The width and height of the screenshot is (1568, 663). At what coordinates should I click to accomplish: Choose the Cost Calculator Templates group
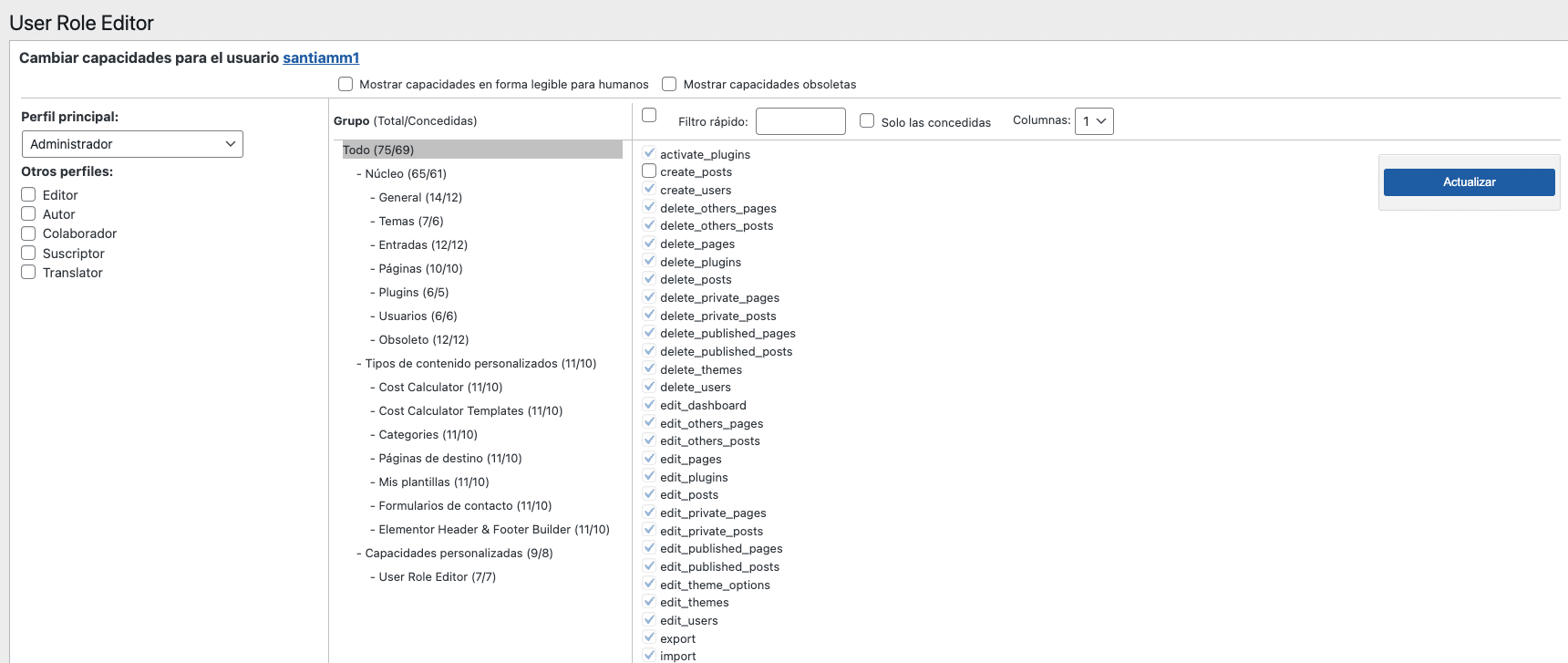(470, 411)
